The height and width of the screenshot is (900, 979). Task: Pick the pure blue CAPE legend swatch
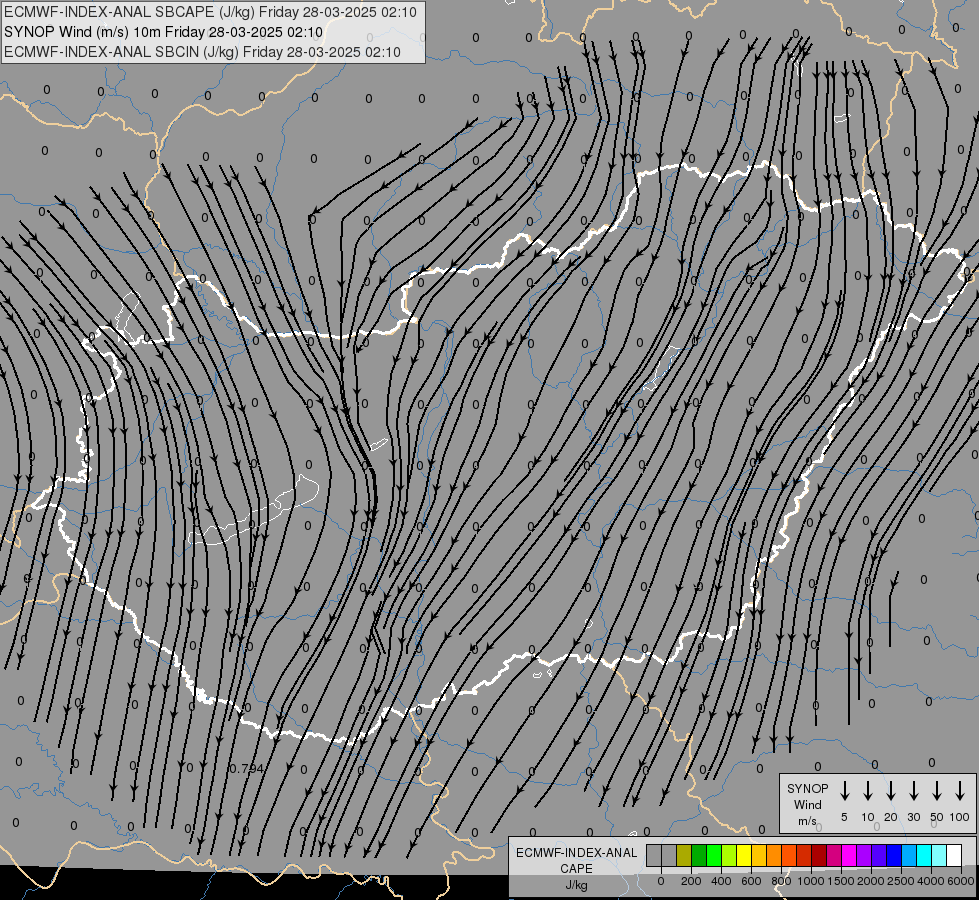pos(894,855)
